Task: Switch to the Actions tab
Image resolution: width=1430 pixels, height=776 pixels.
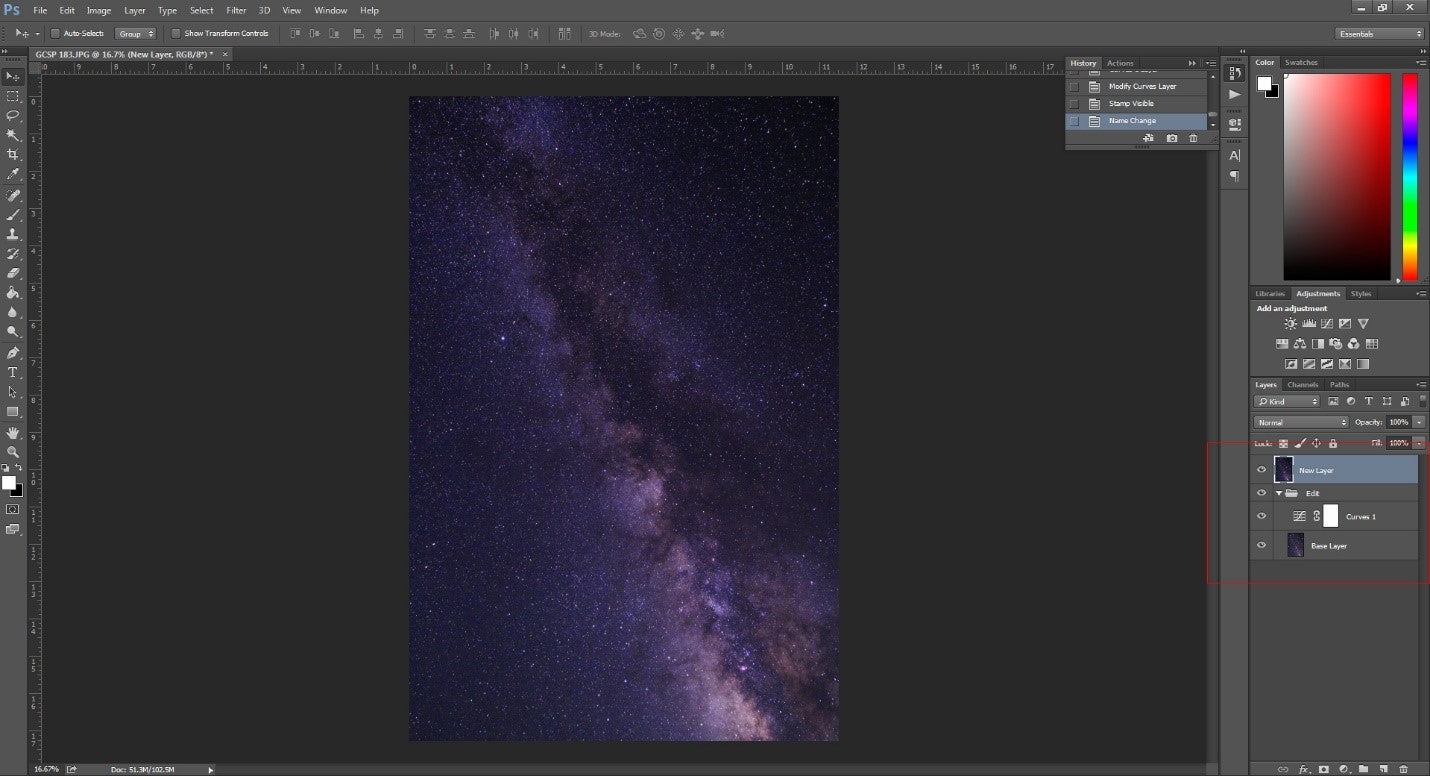Action: (x=1120, y=63)
